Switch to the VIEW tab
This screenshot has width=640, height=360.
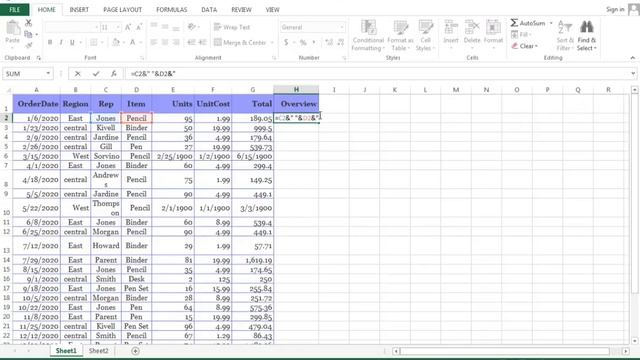coord(272,9)
